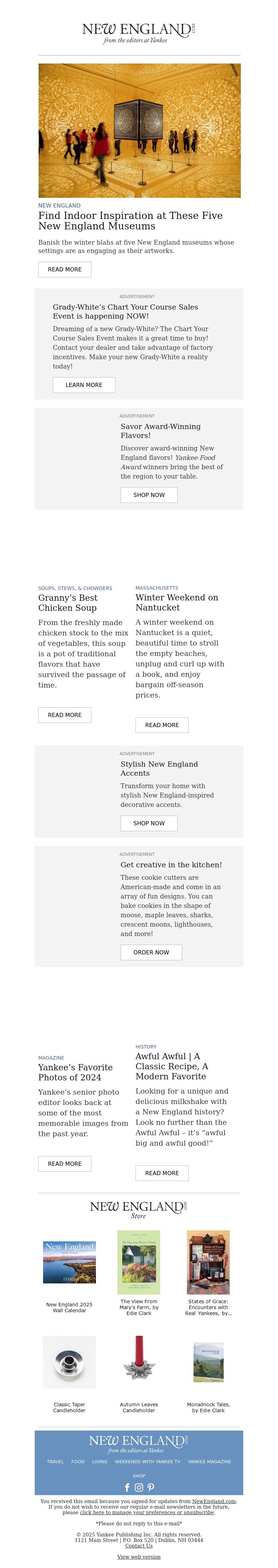Click READ MORE under Nantucket article
This screenshot has width=278, height=1568.
click(162, 726)
